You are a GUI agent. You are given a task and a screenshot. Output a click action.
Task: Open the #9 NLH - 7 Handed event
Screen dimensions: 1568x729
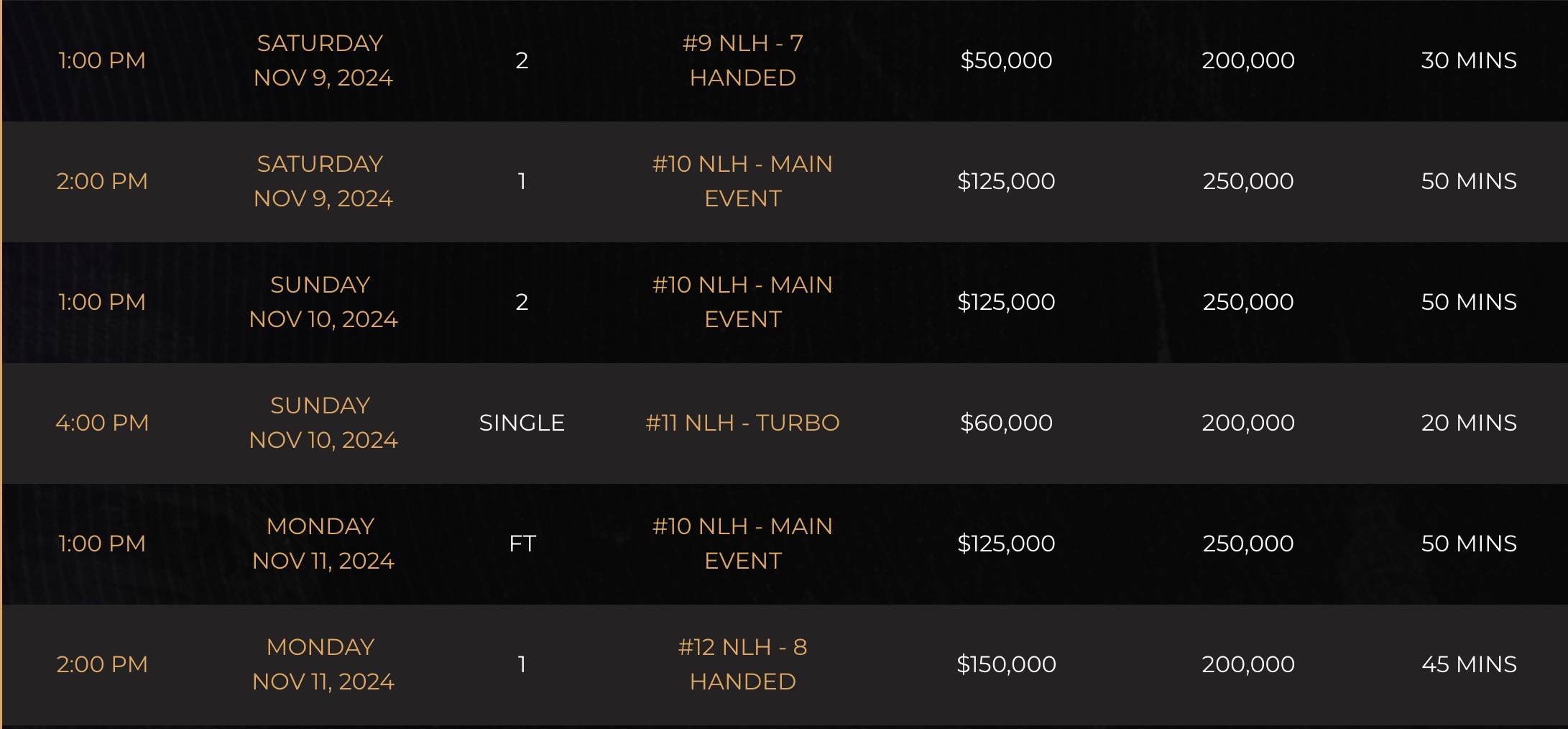(x=742, y=60)
